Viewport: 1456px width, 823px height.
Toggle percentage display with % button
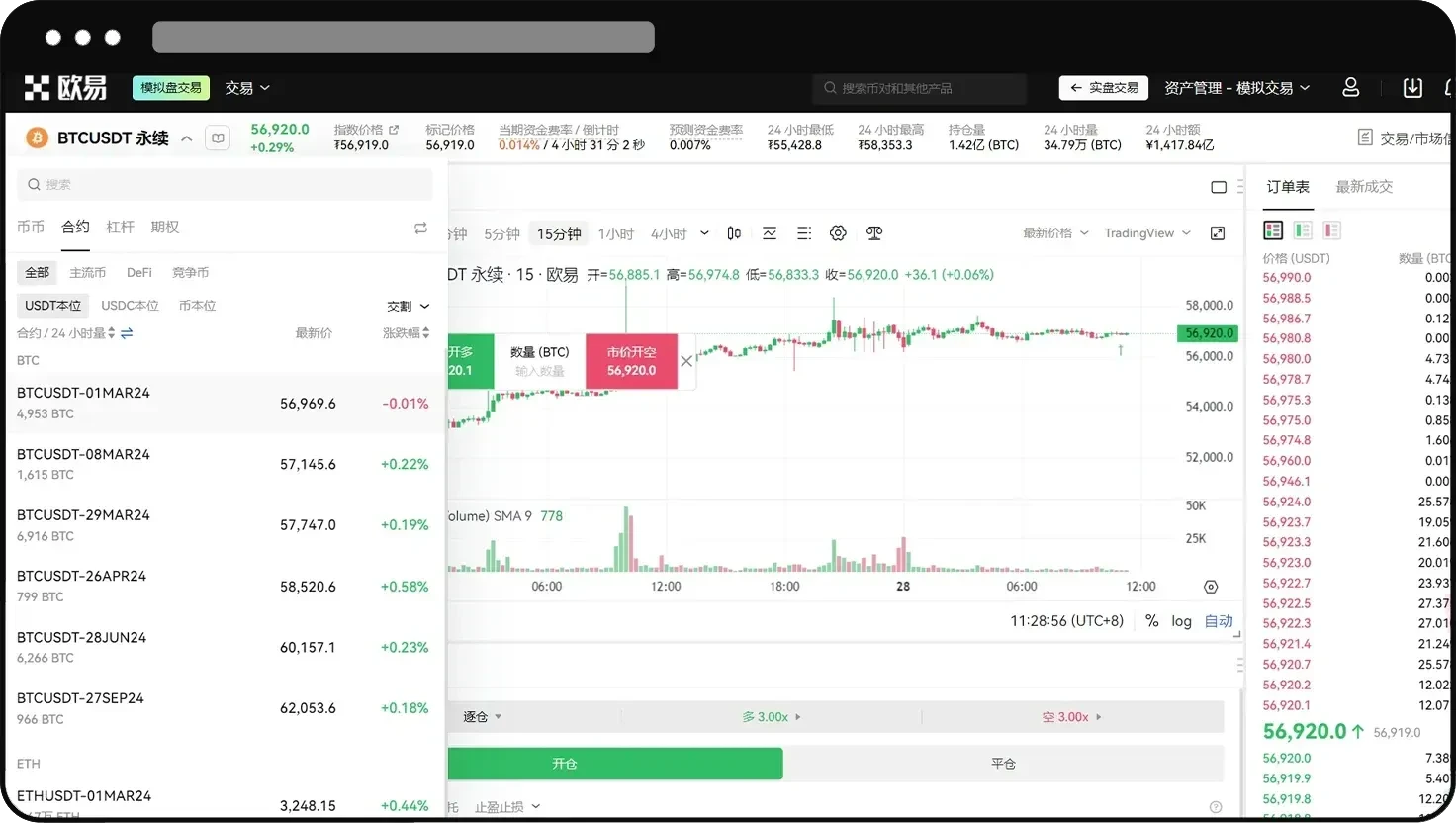click(1151, 621)
